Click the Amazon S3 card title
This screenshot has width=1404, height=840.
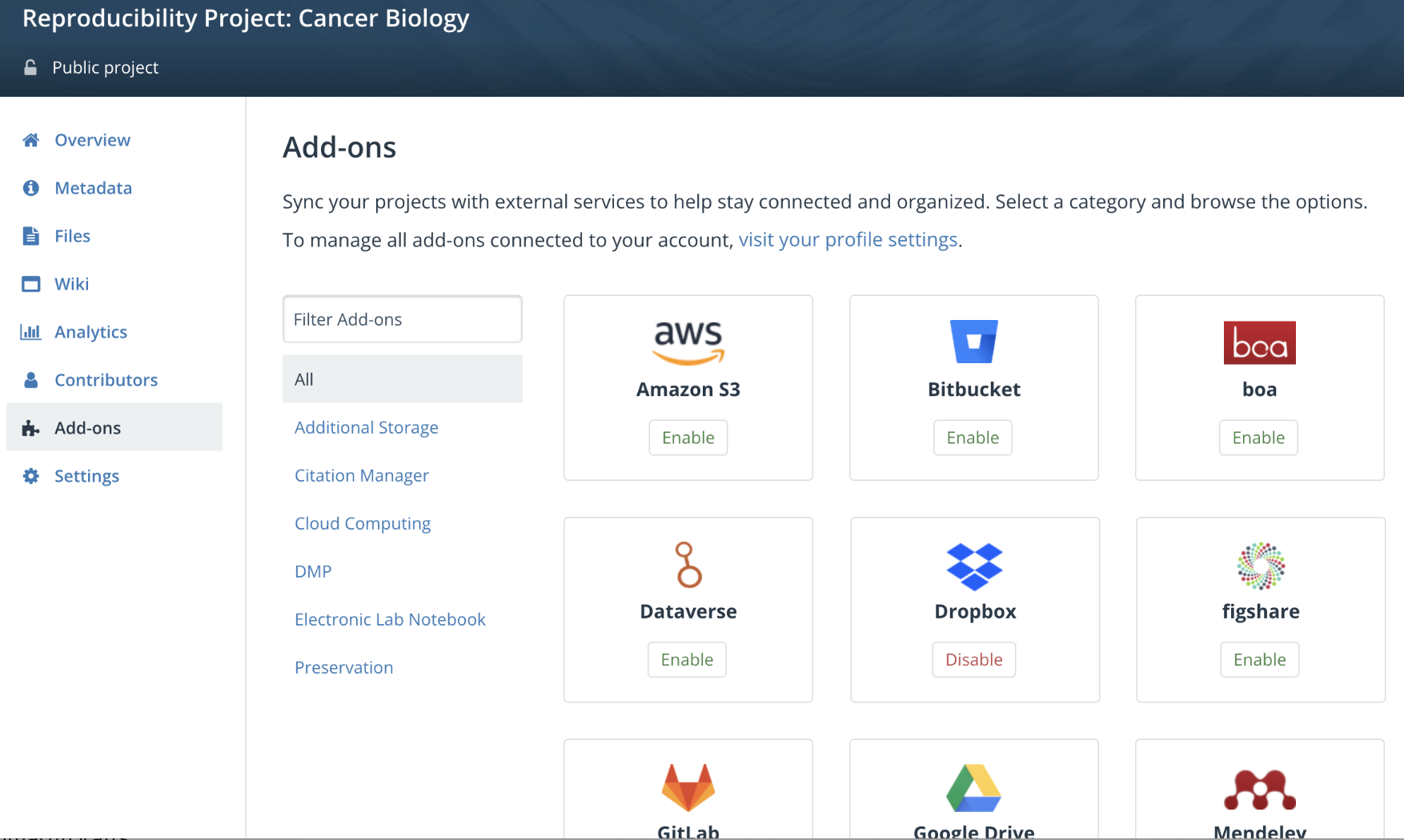coord(688,390)
